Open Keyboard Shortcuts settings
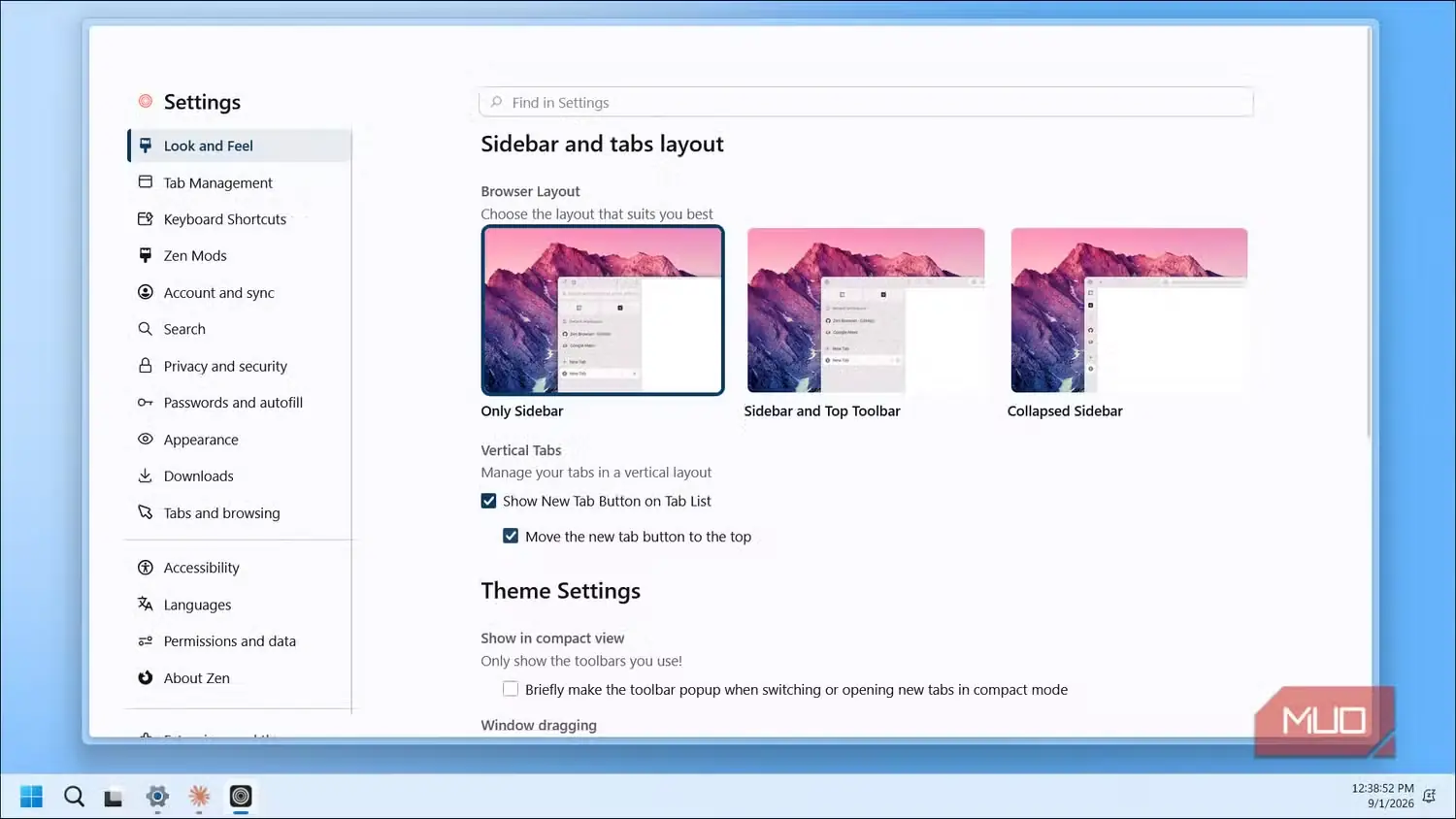Viewport: 1456px width, 819px height. (240, 219)
